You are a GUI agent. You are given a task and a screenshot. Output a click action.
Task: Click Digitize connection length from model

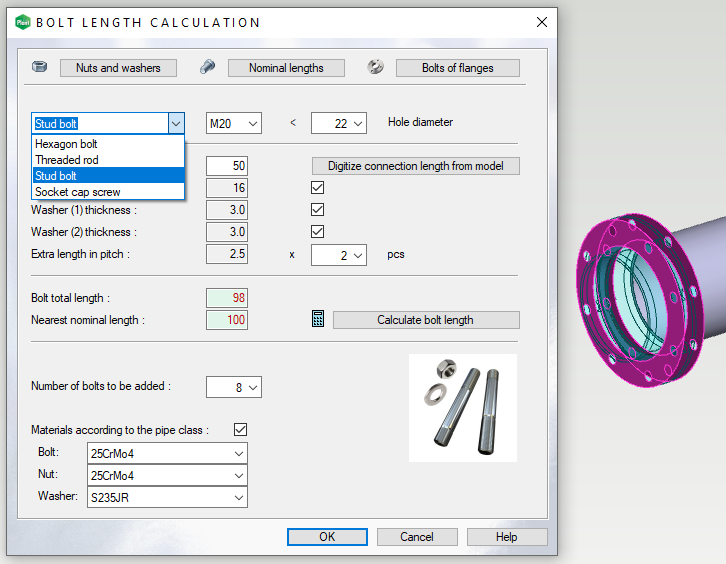click(415, 166)
